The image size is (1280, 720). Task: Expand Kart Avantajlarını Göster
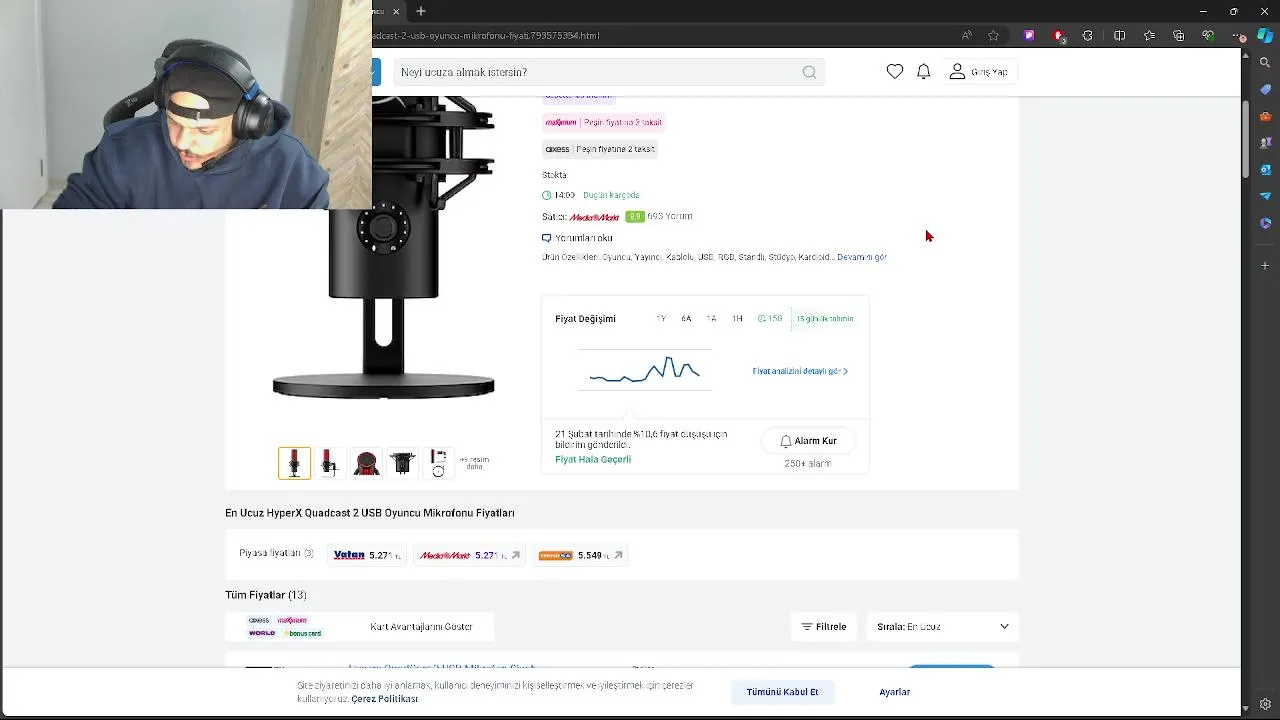(421, 627)
